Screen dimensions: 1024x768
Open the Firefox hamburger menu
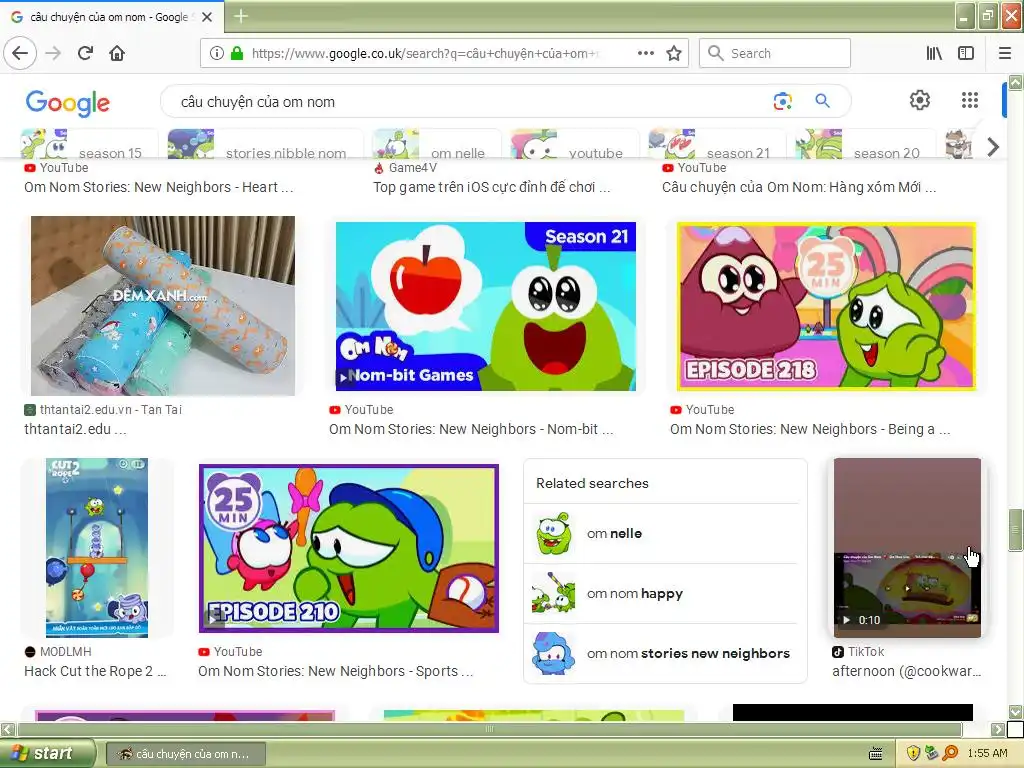tap(1005, 53)
